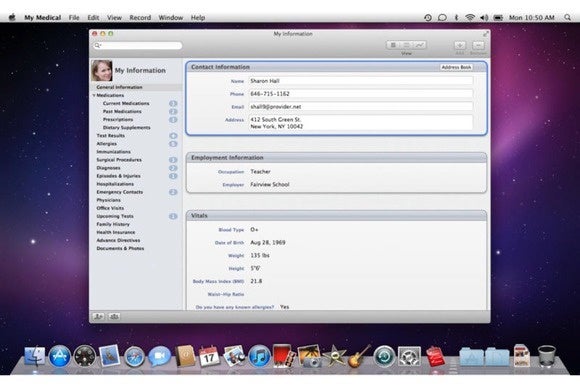The image size is (580, 388).
Task: Open the Window menu
Action: tap(171, 17)
